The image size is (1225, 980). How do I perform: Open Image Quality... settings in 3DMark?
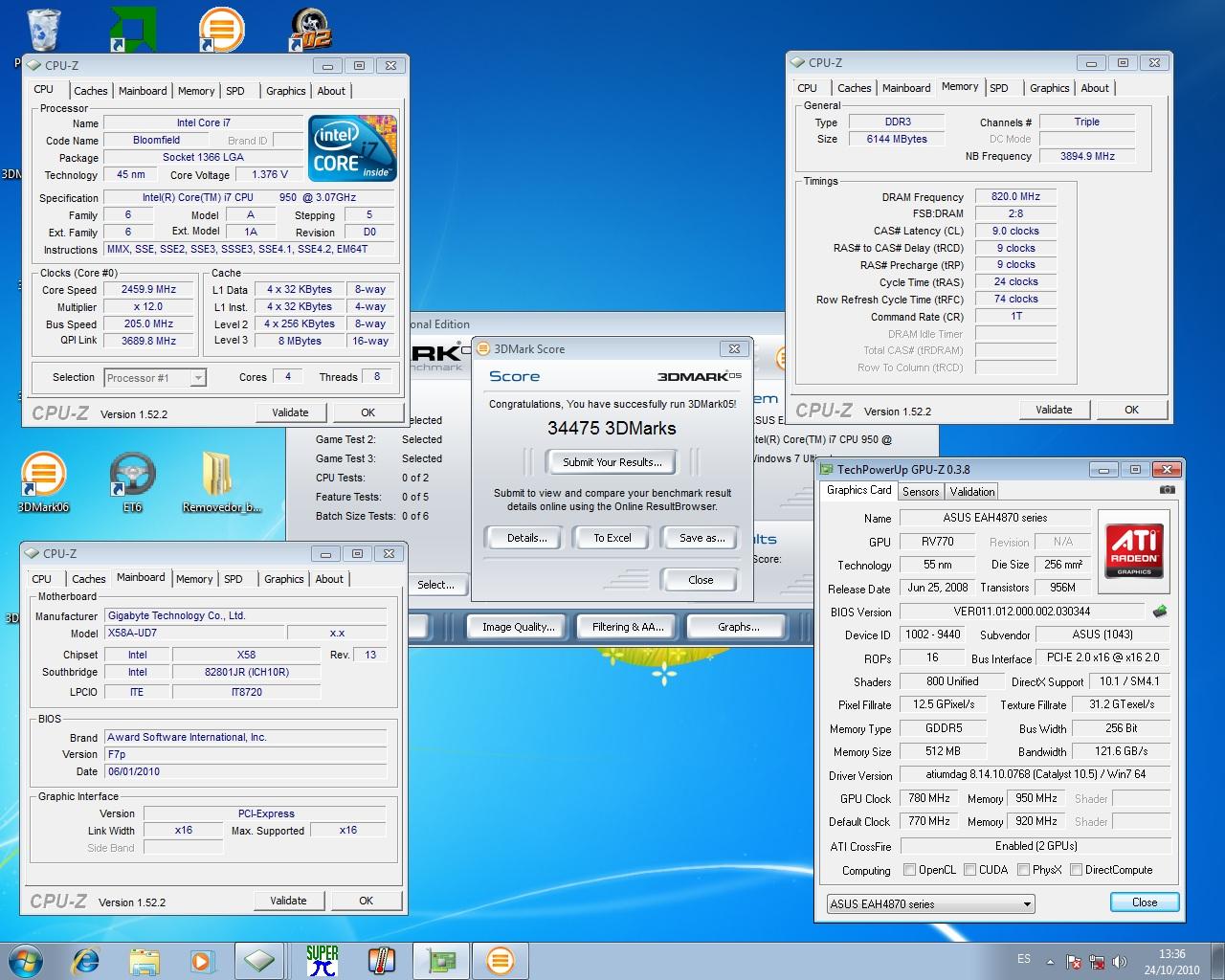click(518, 627)
